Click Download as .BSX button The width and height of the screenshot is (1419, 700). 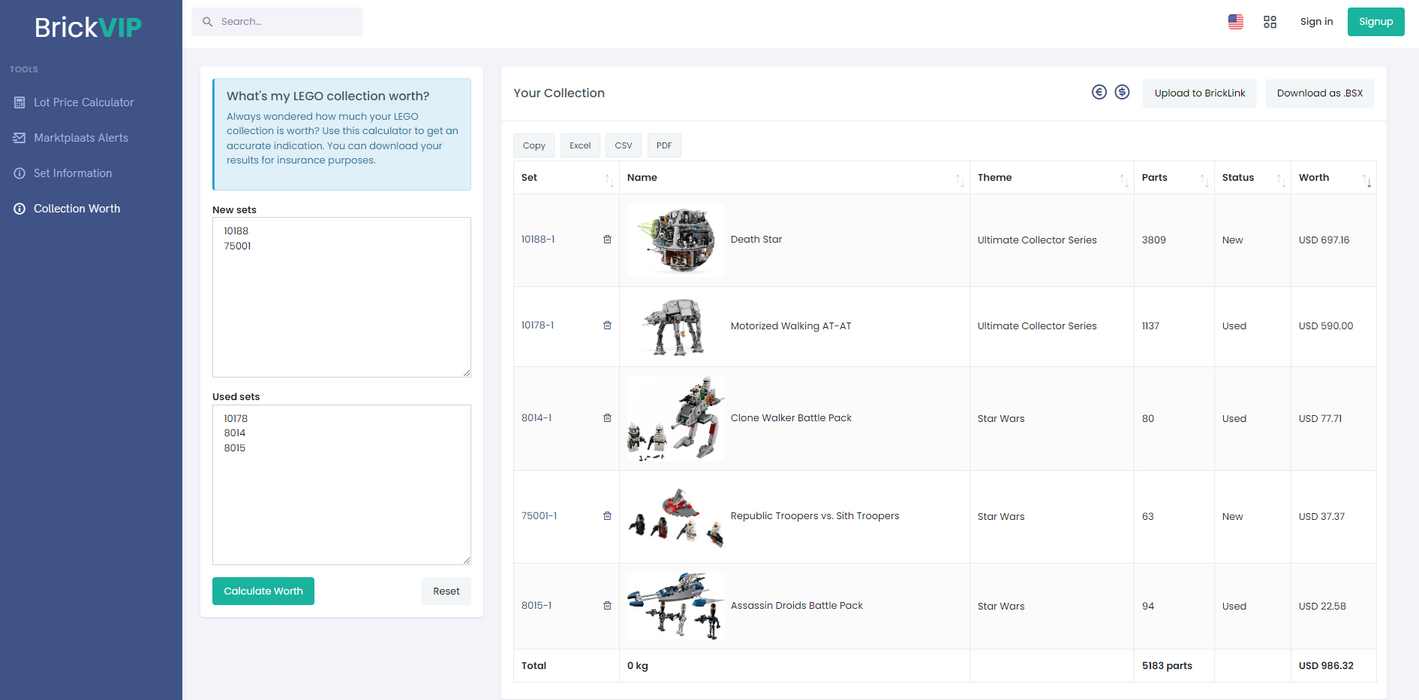coord(1320,93)
